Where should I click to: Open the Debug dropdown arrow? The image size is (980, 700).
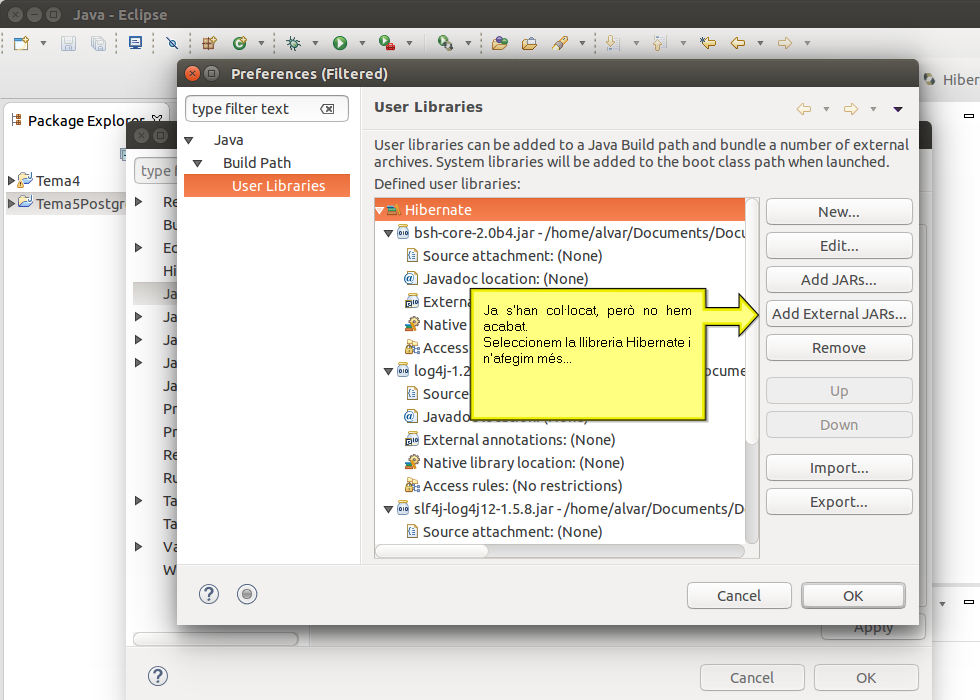[x=315, y=43]
